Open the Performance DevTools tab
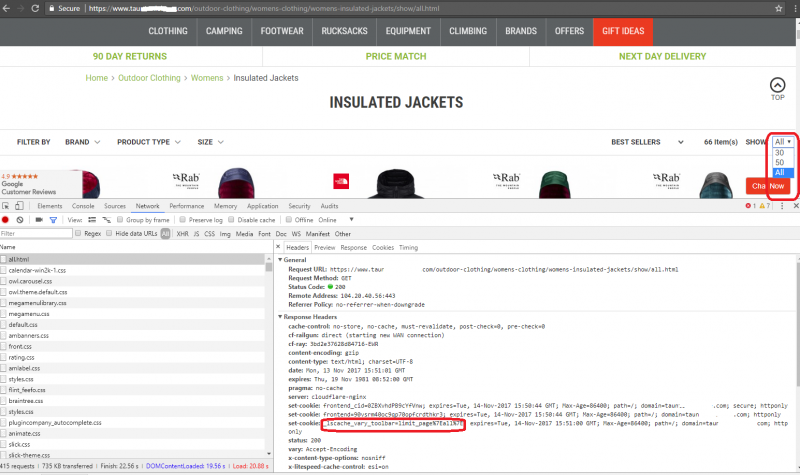Screen dimensions: 800x475 pos(187,206)
